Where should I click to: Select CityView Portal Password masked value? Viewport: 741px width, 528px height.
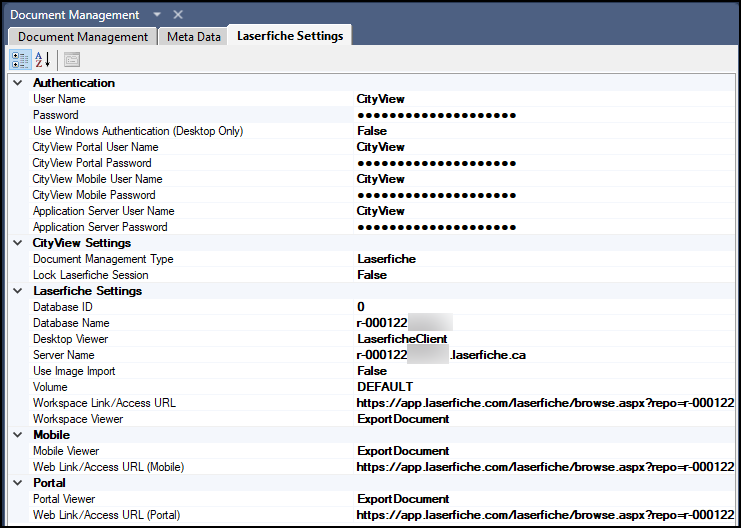tap(543, 163)
